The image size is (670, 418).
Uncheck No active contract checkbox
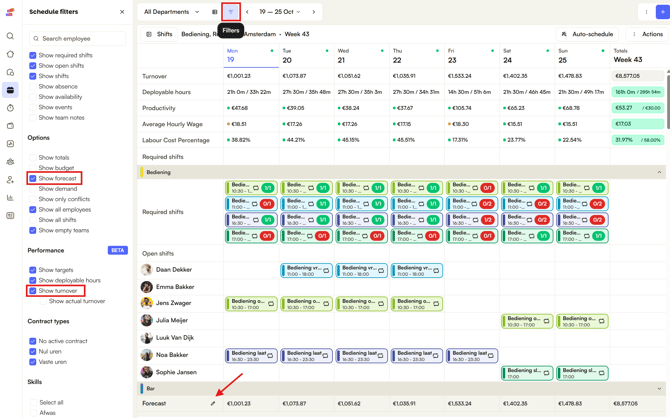tap(32, 341)
